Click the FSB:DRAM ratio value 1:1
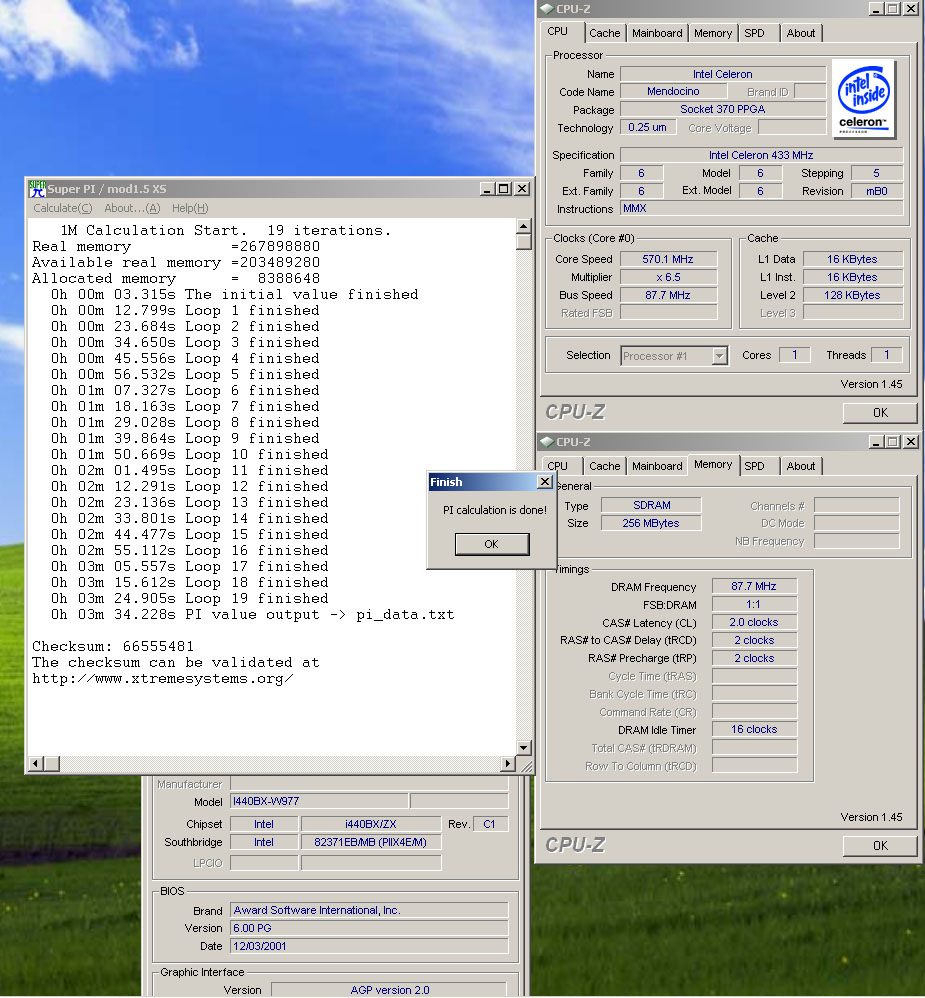925x998 pixels. click(754, 604)
